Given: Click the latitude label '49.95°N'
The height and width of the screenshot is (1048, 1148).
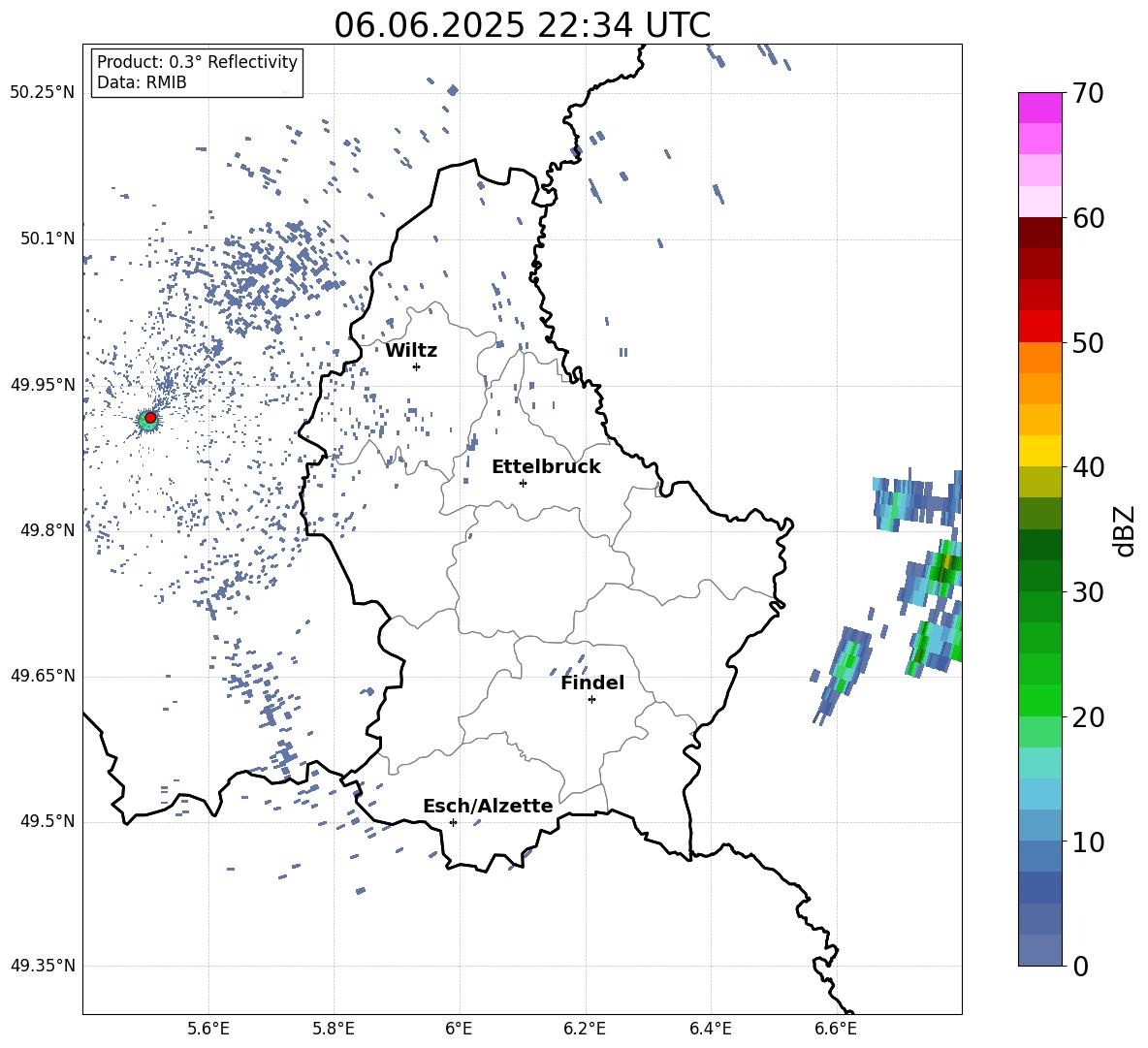Looking at the screenshot, I should point(43,385).
